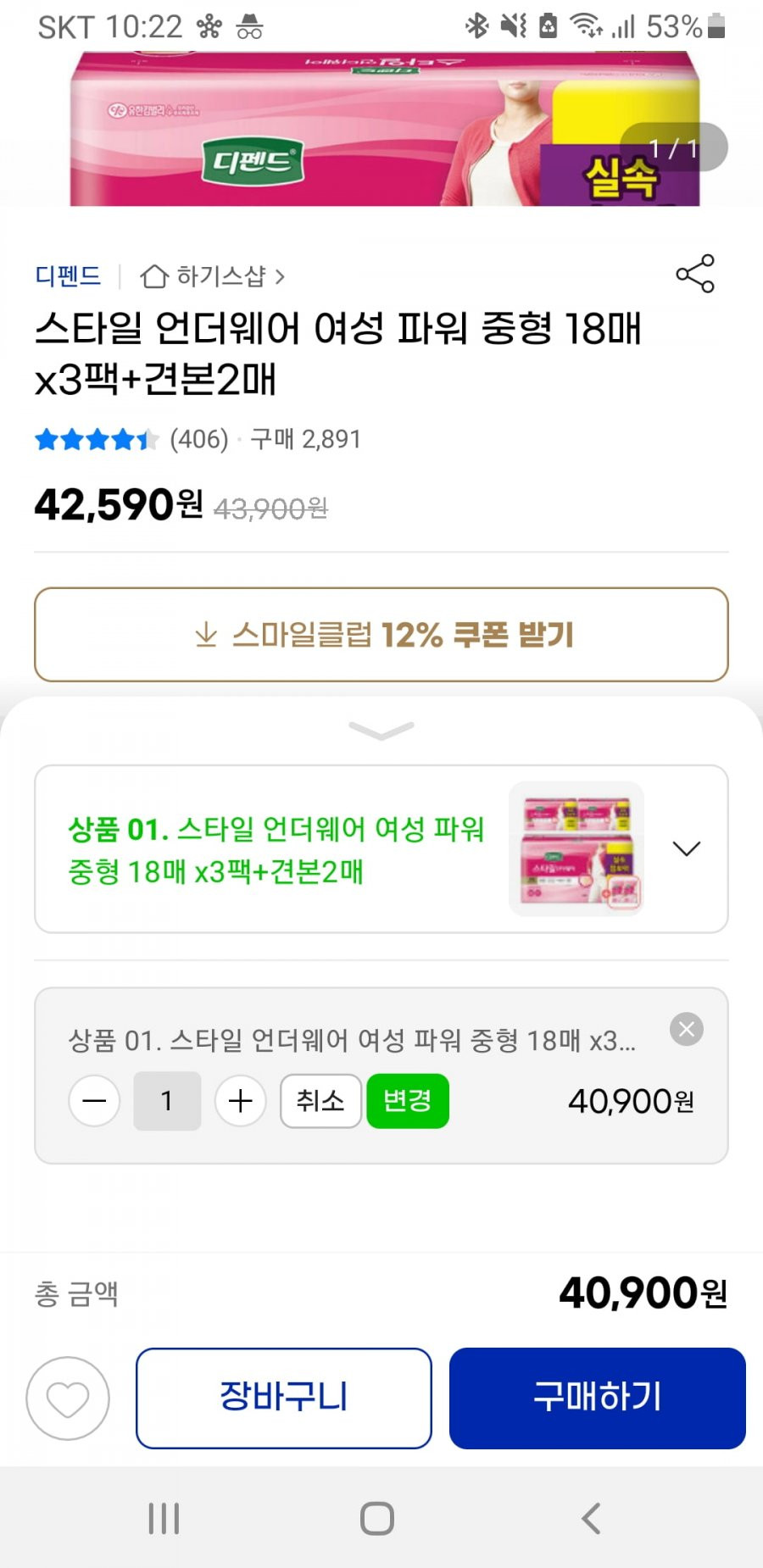Buy now with 구매하기 button

(x=598, y=1398)
